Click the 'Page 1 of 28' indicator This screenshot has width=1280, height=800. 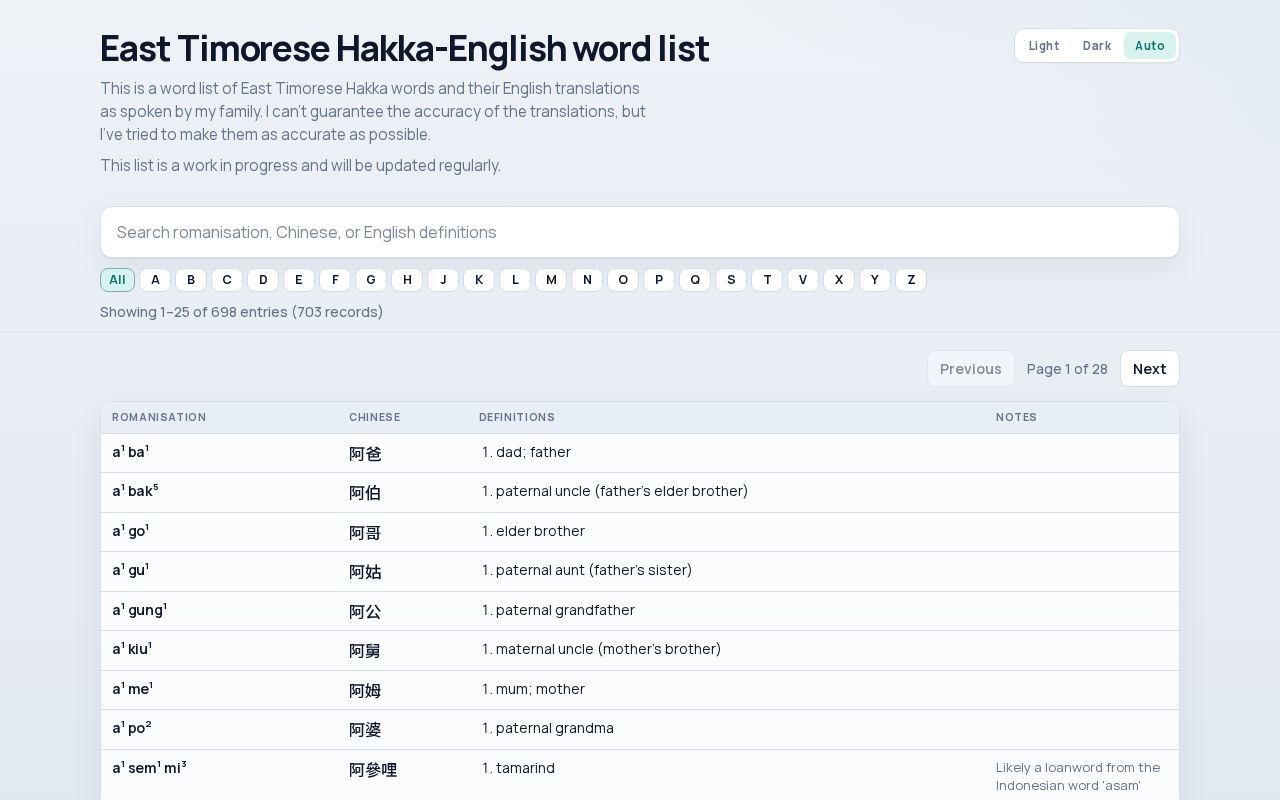click(x=1067, y=369)
